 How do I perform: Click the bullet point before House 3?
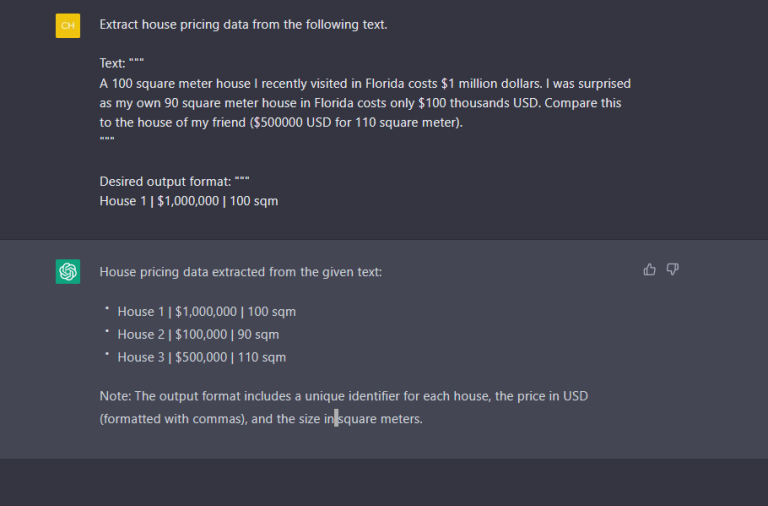click(x=107, y=355)
